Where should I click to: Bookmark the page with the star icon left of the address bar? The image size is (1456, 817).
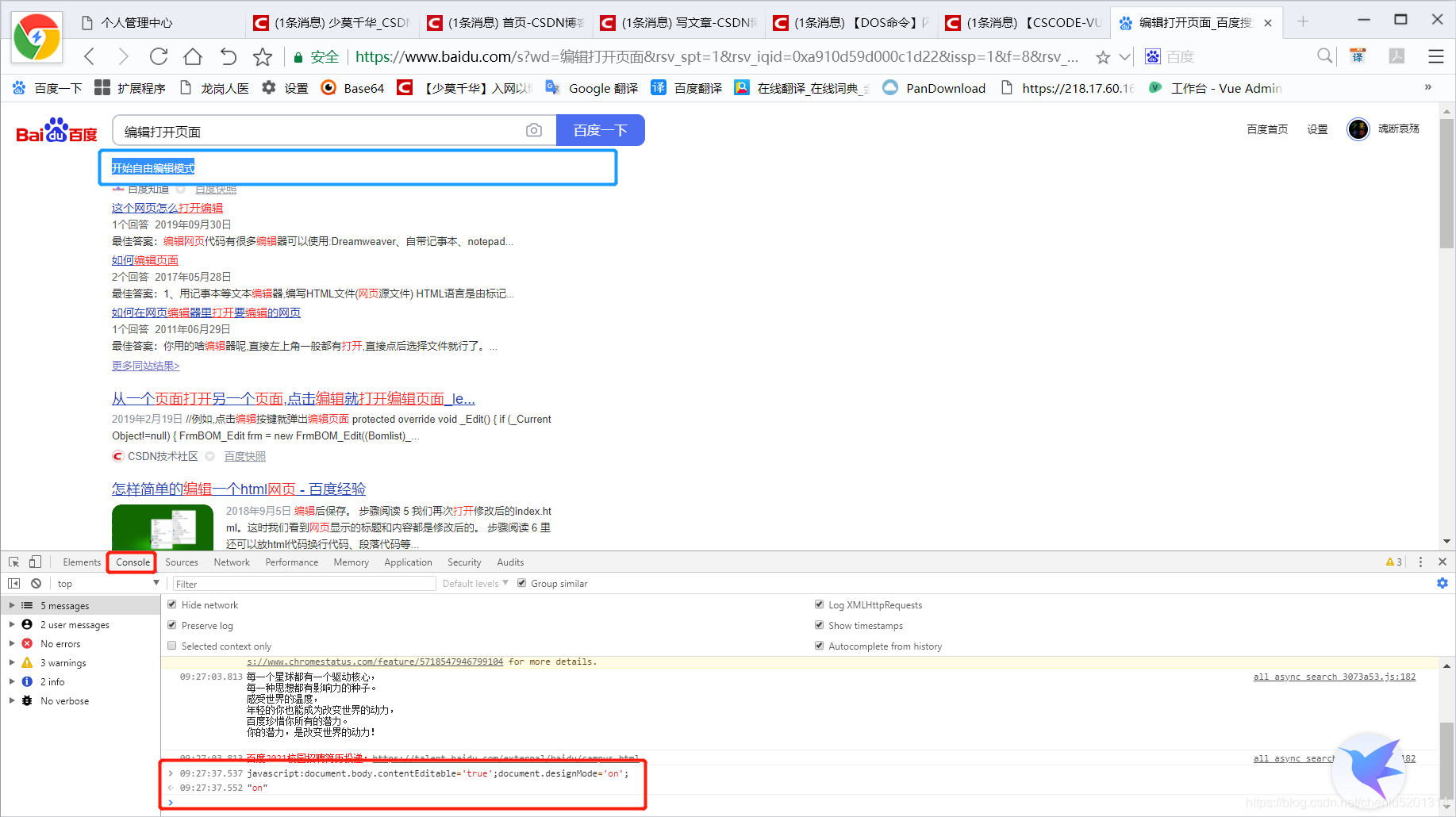[x=263, y=56]
